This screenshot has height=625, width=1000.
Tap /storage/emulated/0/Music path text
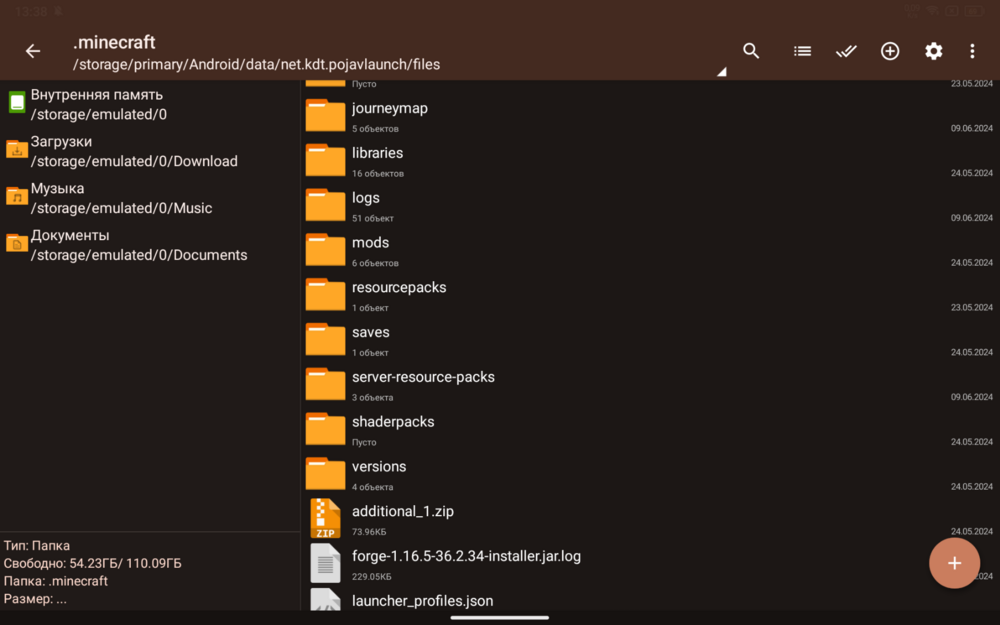(121, 208)
